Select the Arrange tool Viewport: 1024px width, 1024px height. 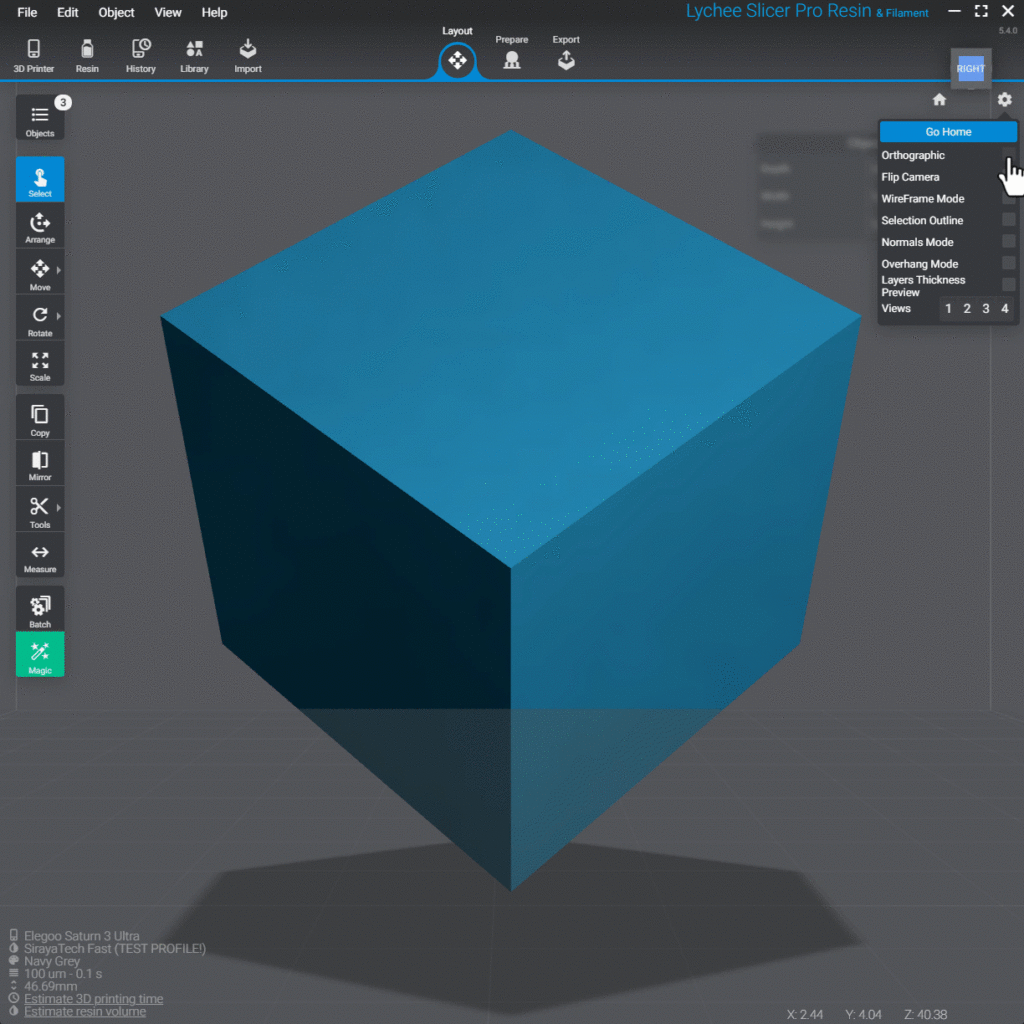(40, 227)
